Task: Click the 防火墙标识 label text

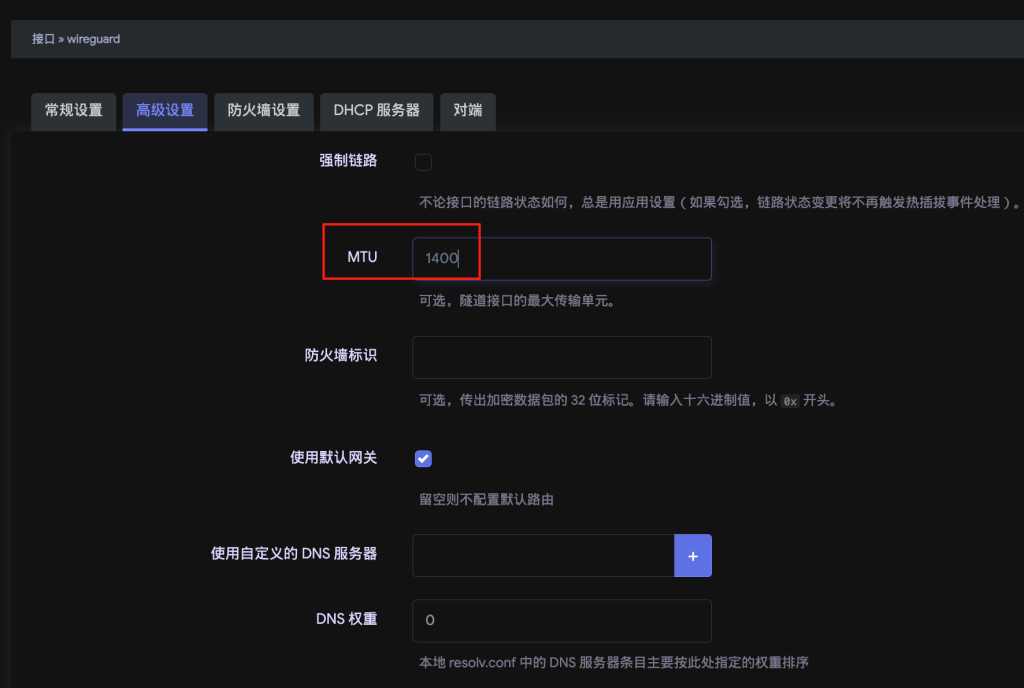Action: 341,356
